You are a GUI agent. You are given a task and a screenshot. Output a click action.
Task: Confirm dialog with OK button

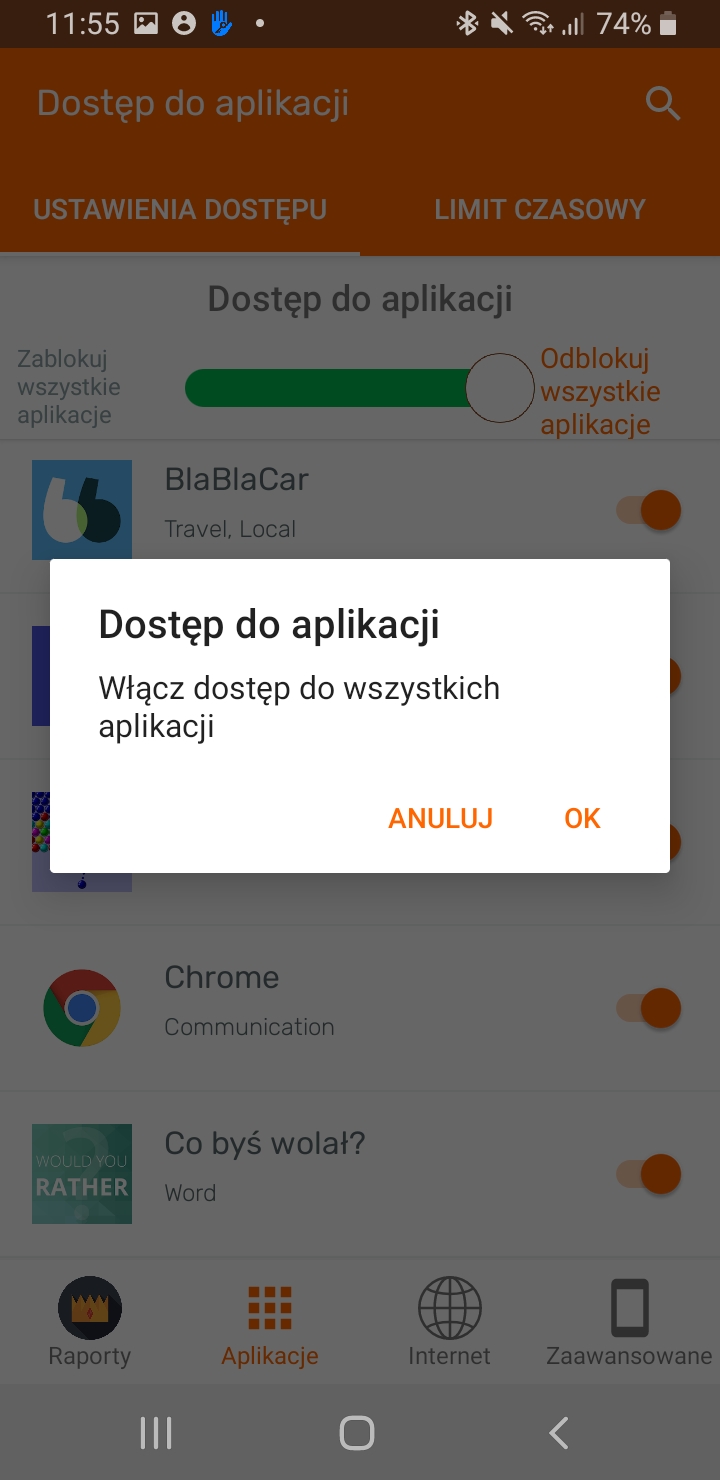[x=582, y=818]
